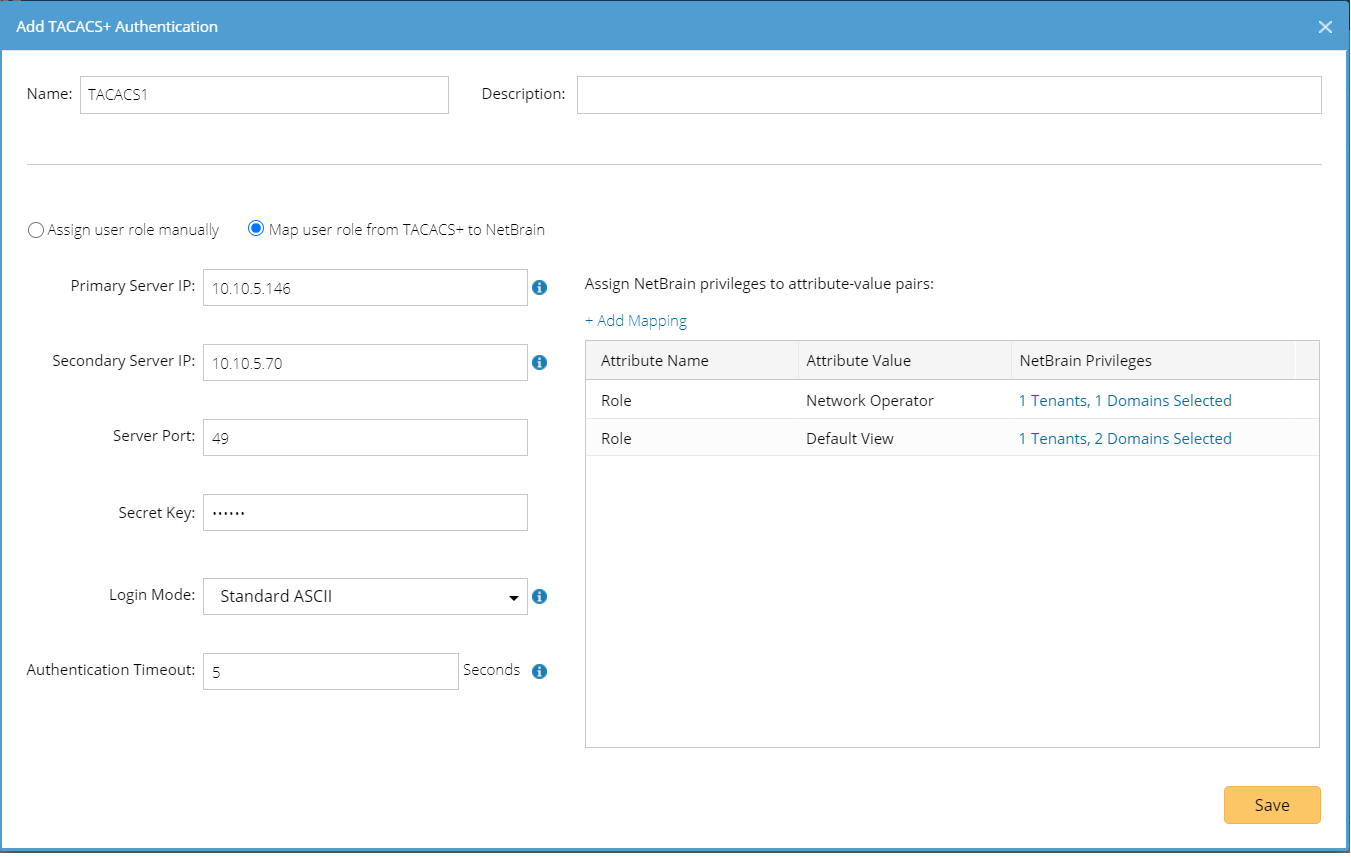1351x857 pixels.
Task: Edit the Secondary Server IP field
Action: pos(365,363)
